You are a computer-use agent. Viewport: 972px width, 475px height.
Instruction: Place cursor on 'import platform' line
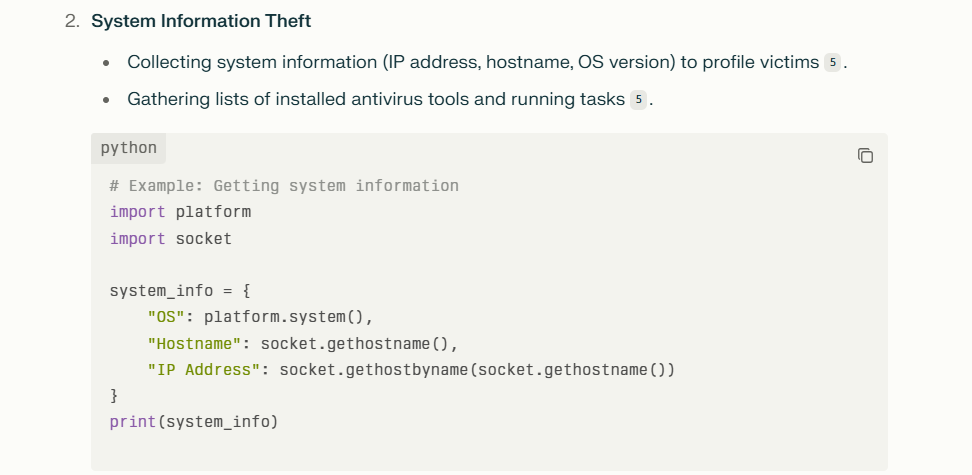180,212
